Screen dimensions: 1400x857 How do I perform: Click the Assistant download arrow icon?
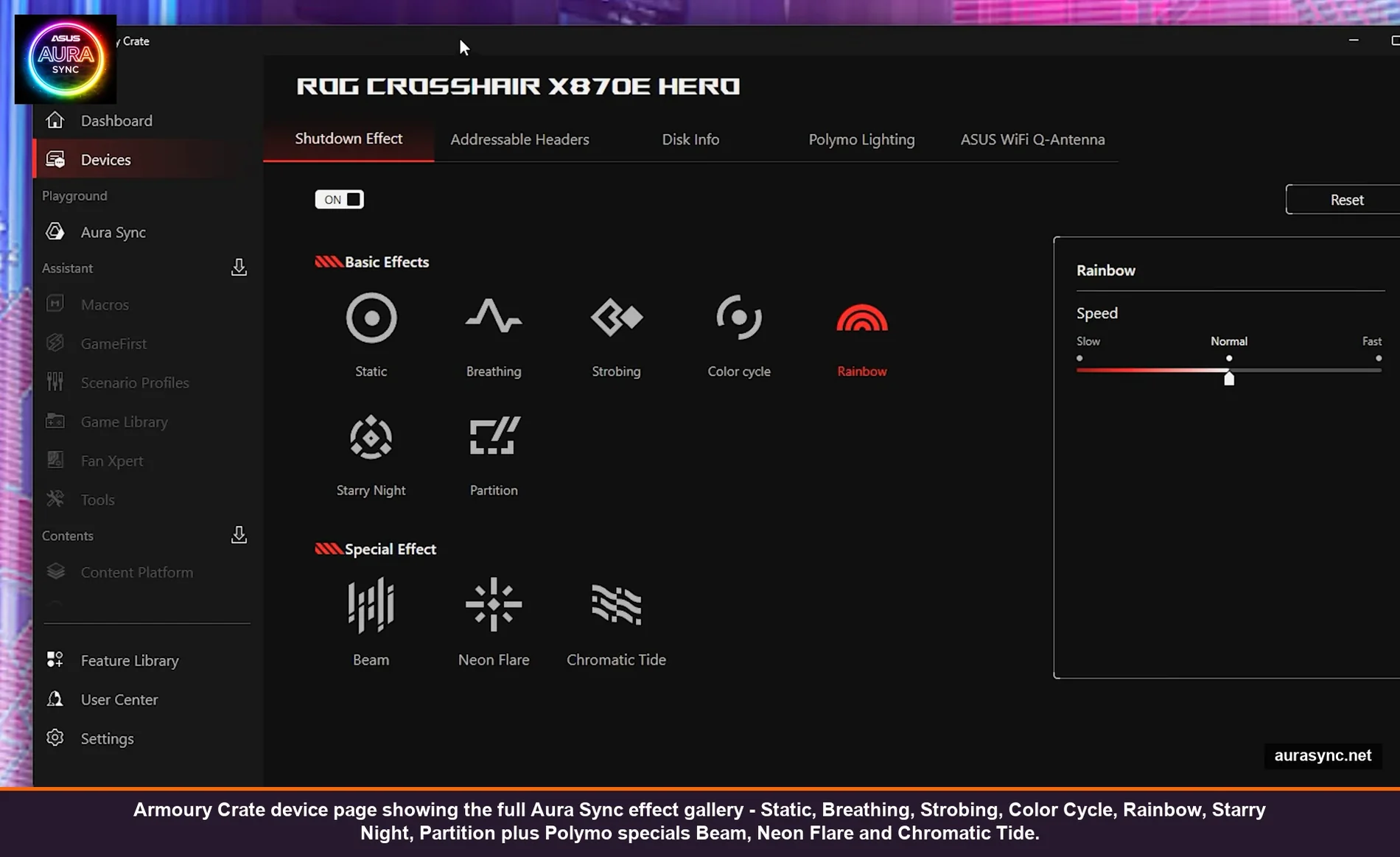tap(239, 267)
